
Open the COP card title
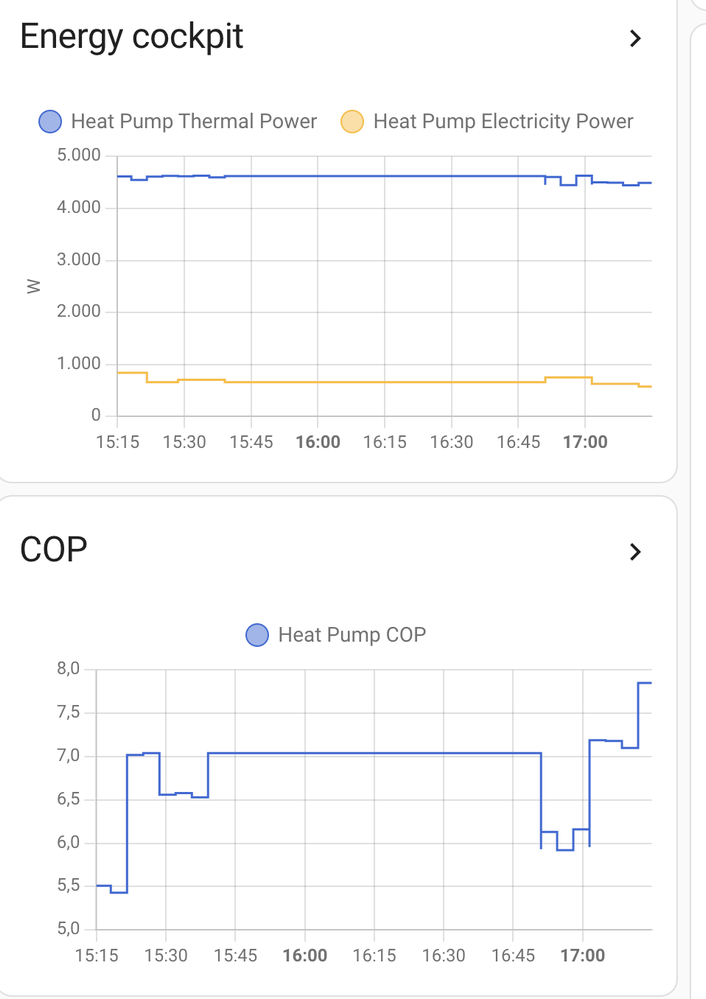pos(54,549)
